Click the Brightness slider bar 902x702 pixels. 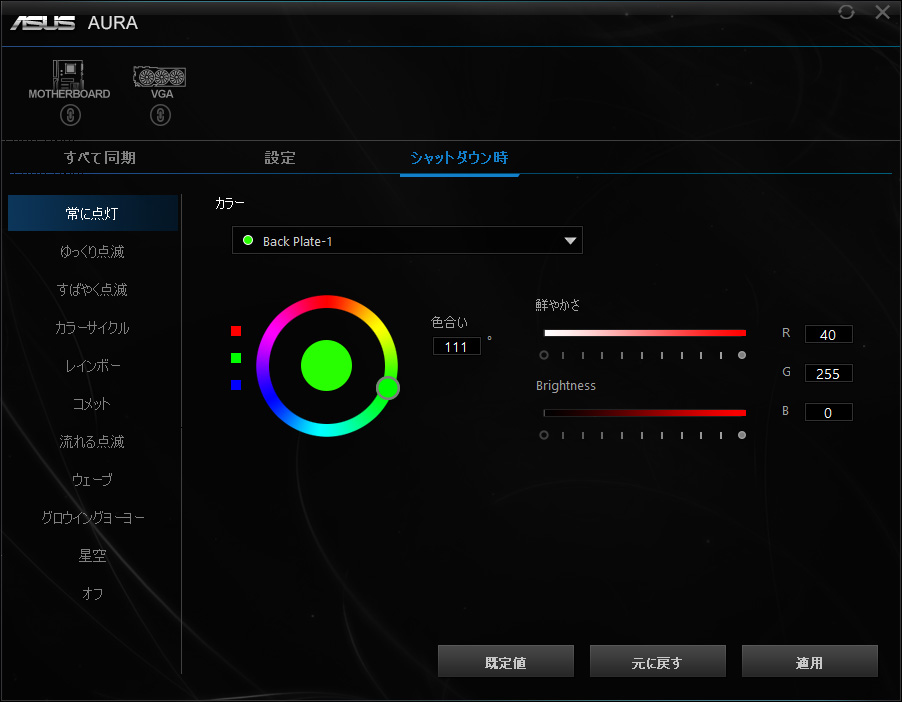tap(645, 413)
